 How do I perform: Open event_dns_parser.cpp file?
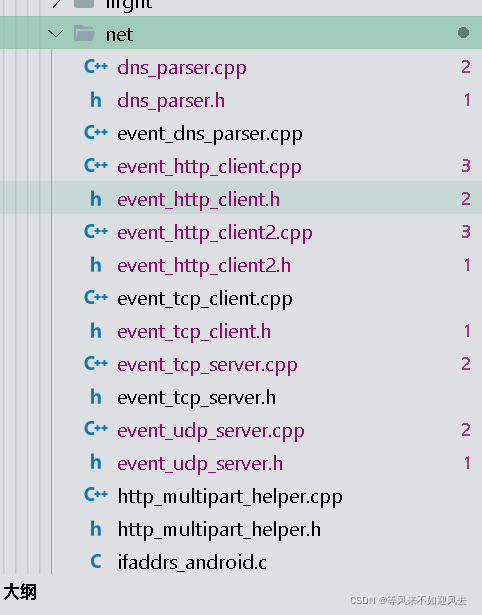210,134
